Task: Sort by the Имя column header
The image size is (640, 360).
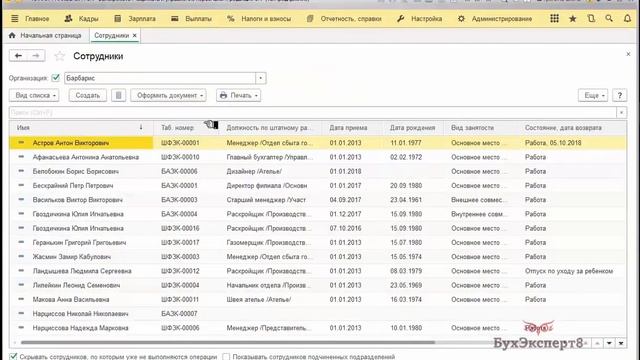Action: pyautogui.click(x=82, y=128)
